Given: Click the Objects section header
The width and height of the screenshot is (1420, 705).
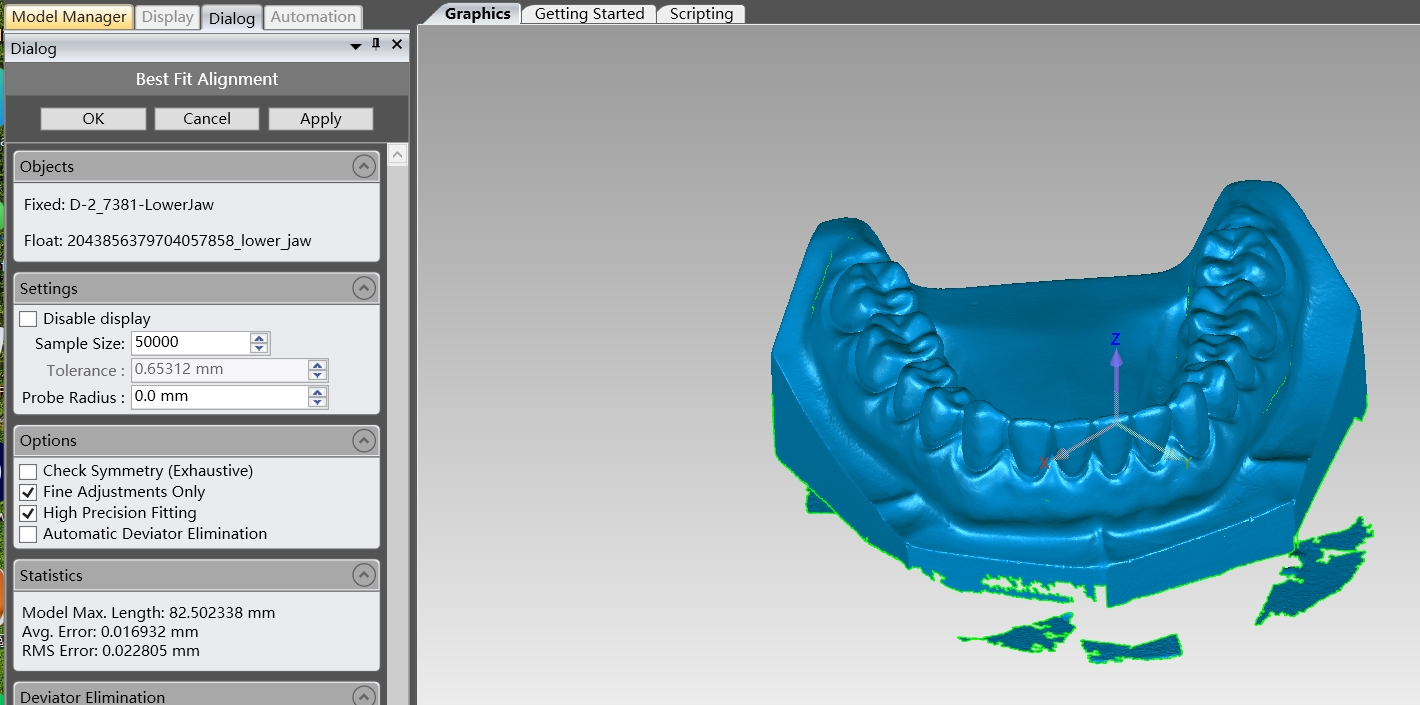Looking at the screenshot, I should coord(197,167).
